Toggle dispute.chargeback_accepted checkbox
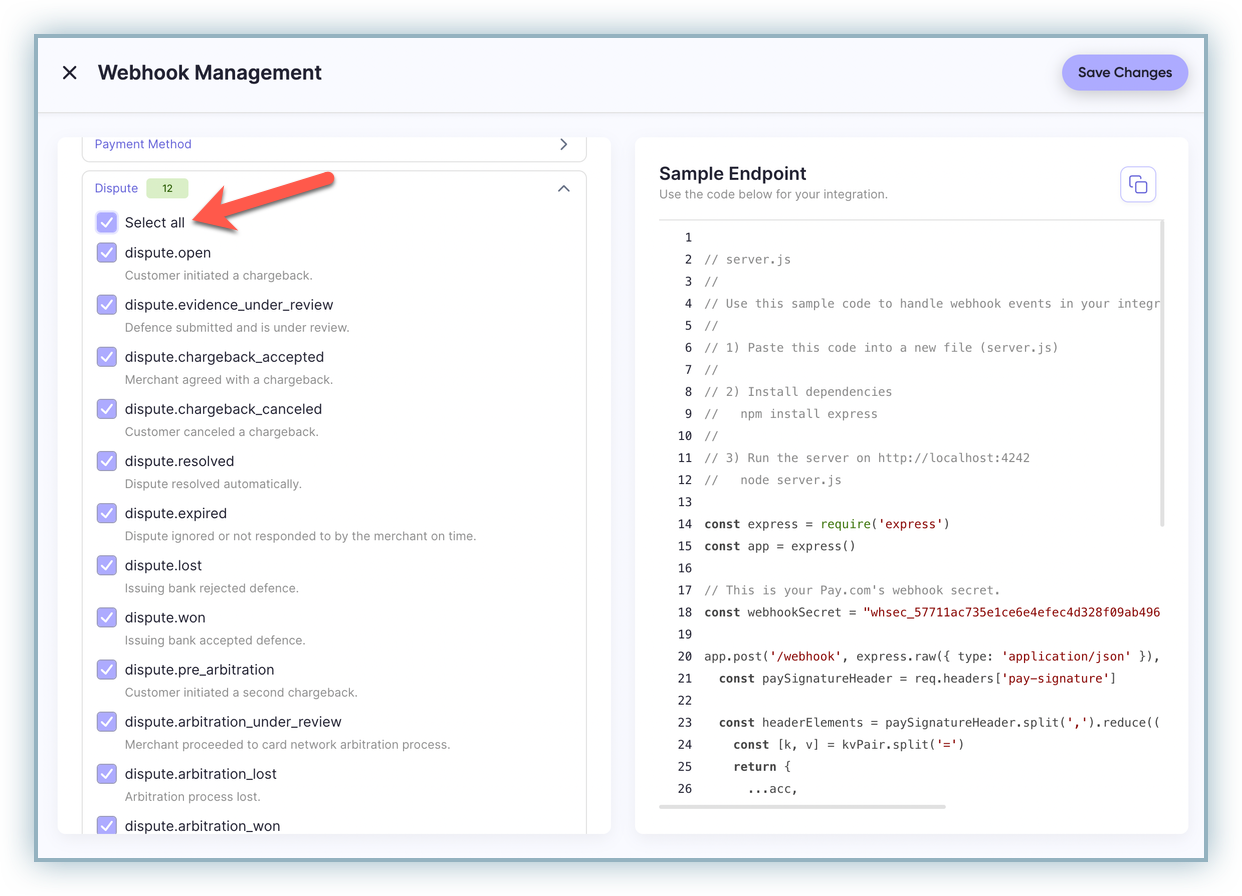The width and height of the screenshot is (1242, 896). coord(107,357)
